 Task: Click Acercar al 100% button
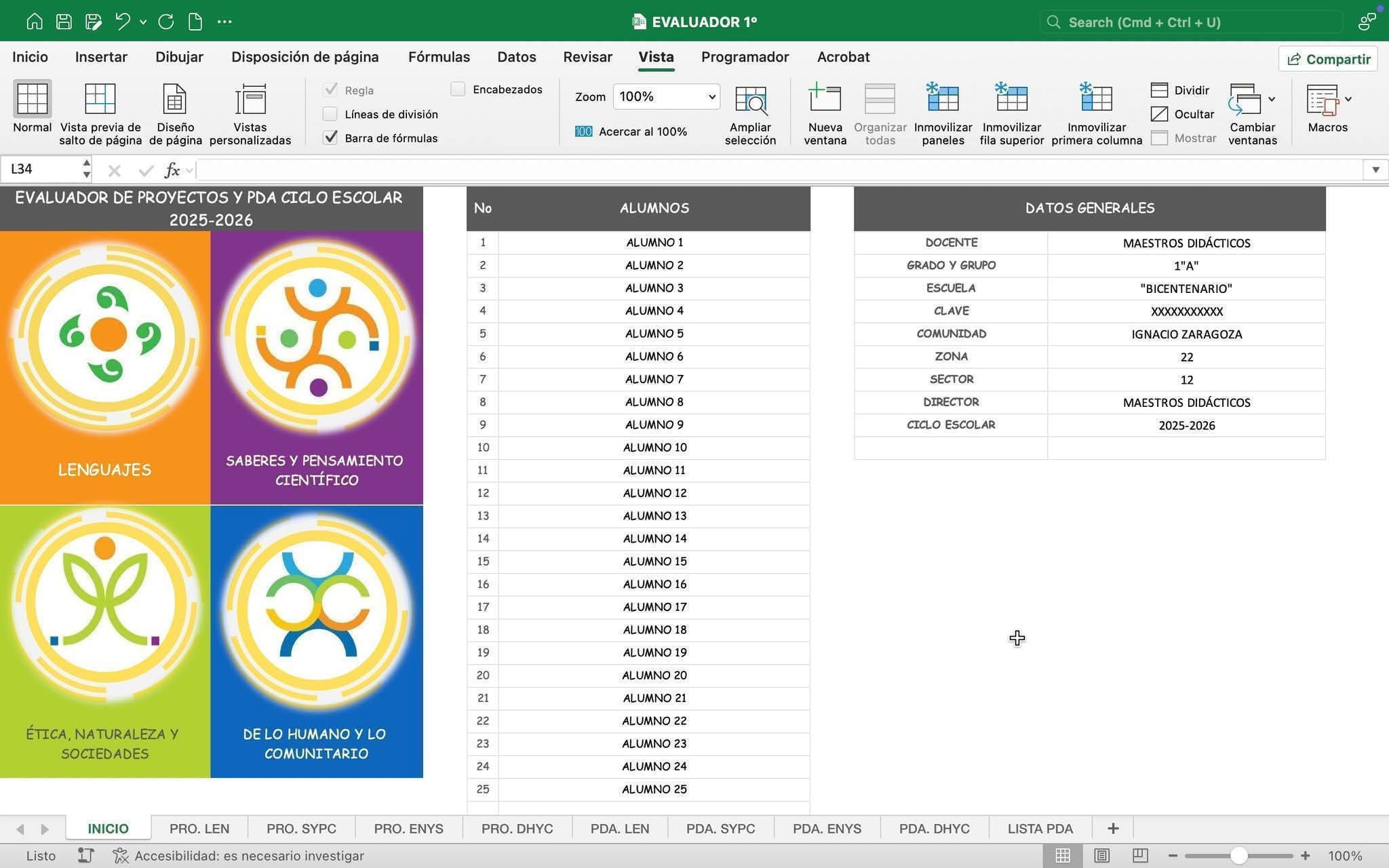(631, 132)
